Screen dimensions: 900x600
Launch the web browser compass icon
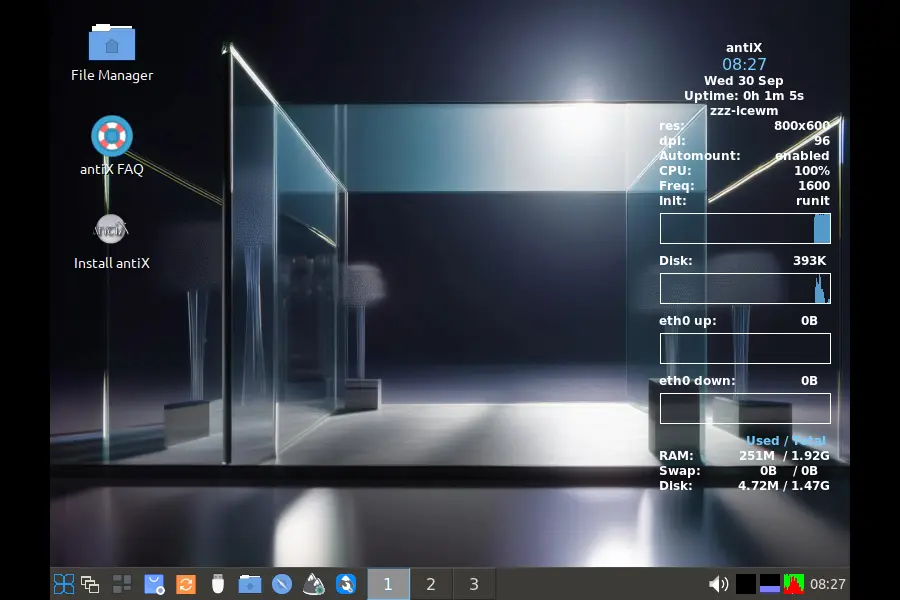[282, 584]
